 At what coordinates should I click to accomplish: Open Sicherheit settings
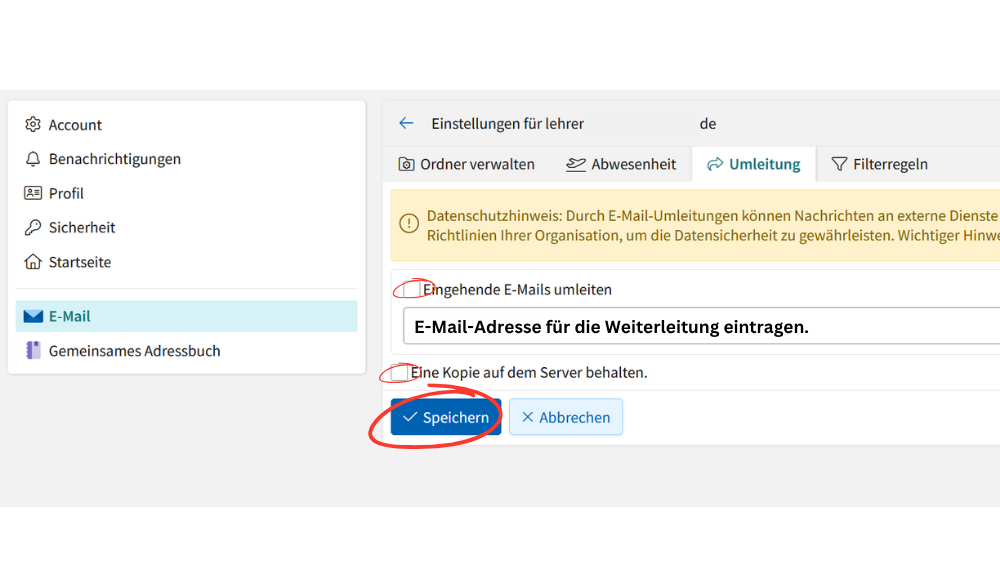186,228
